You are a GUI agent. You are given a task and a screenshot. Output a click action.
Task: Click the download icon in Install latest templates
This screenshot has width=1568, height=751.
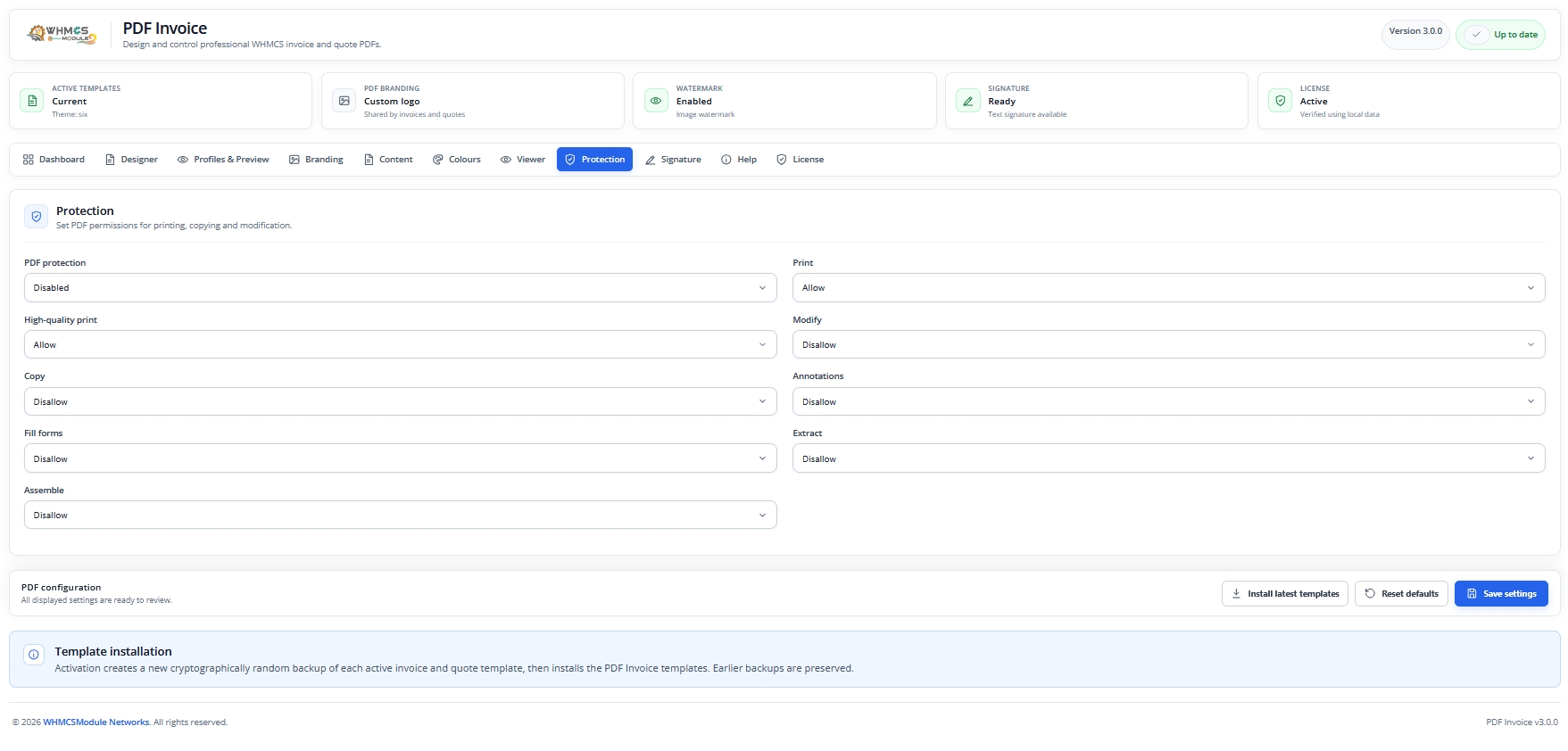pyautogui.click(x=1236, y=593)
